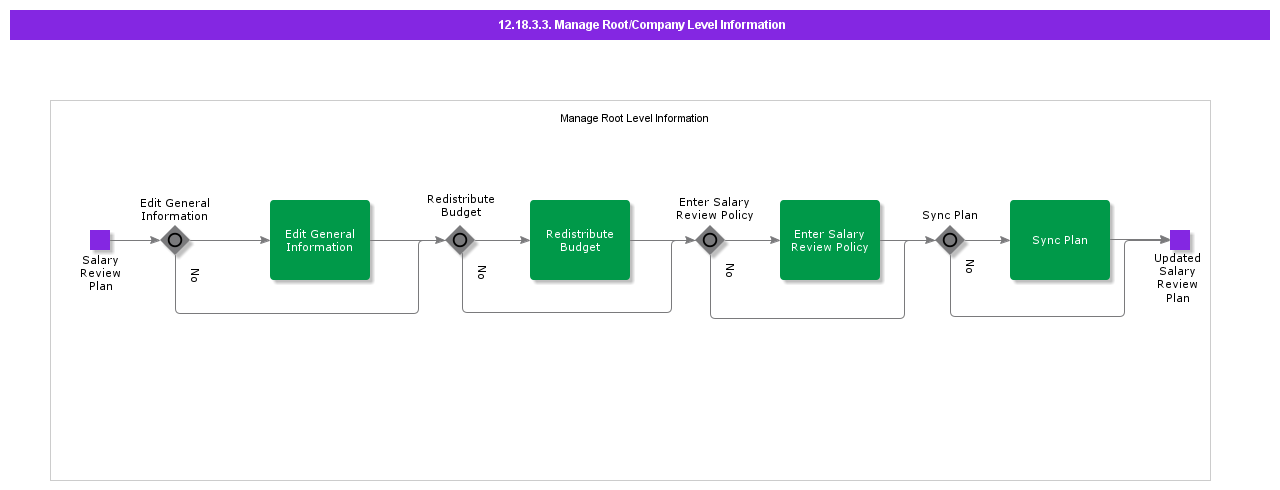Select the Enter Salary Review Policy gateway diamond
The width and height of the screenshot is (1280, 490).
(710, 240)
